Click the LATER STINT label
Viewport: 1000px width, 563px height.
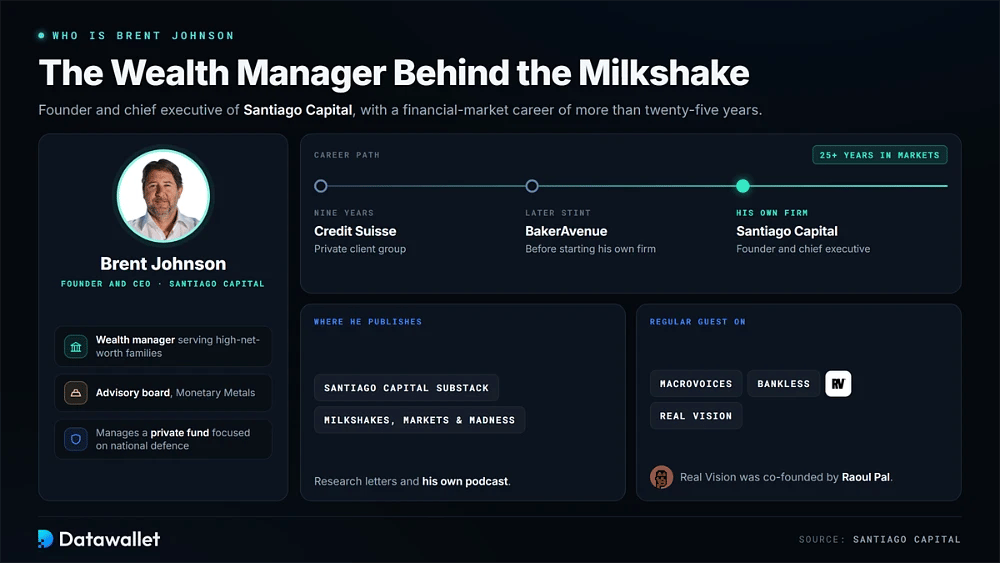pos(558,213)
